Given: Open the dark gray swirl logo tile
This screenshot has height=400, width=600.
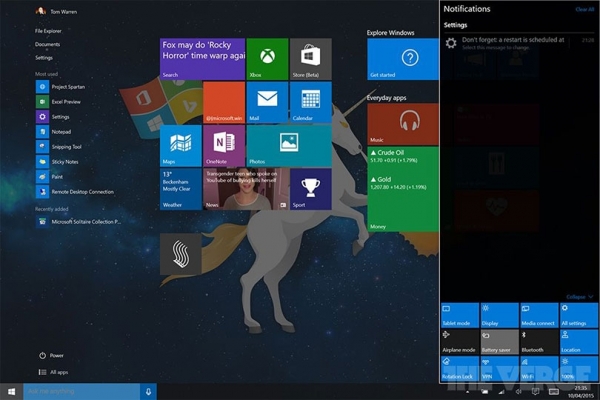Looking at the screenshot, I should pos(181,254).
